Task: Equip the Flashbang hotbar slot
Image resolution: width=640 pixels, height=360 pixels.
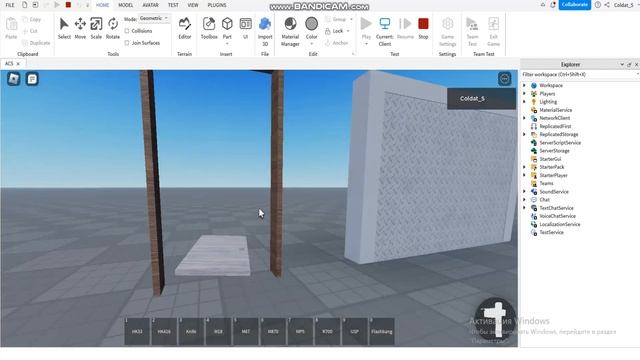Action: tap(382, 331)
